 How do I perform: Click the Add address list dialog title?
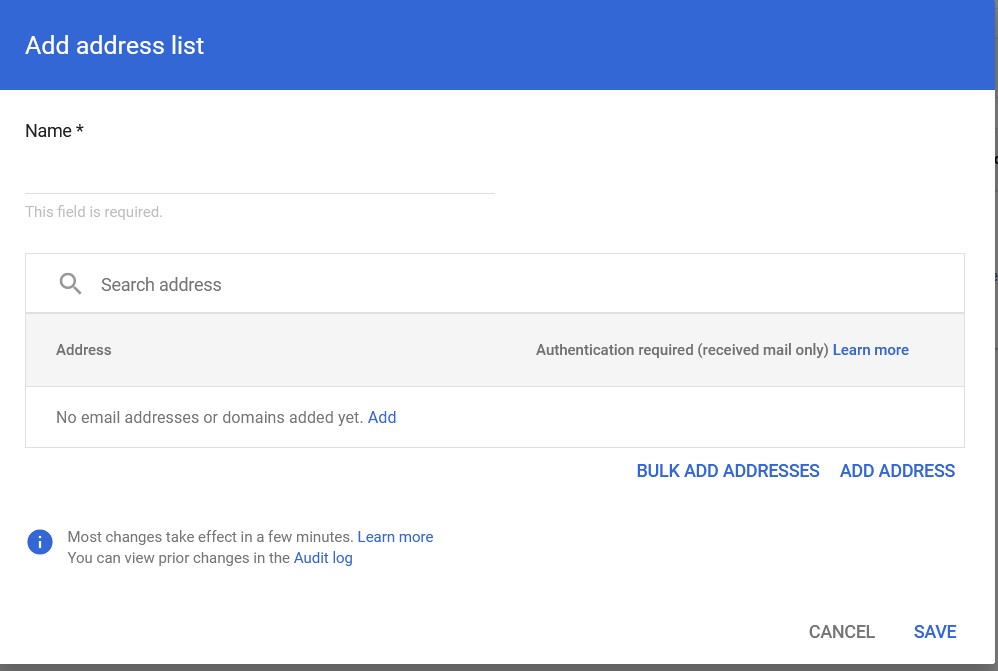click(x=114, y=46)
